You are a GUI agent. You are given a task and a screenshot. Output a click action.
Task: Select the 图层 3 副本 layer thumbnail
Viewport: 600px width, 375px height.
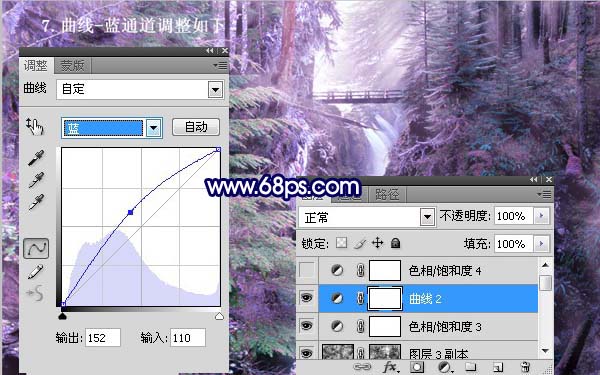click(338, 352)
